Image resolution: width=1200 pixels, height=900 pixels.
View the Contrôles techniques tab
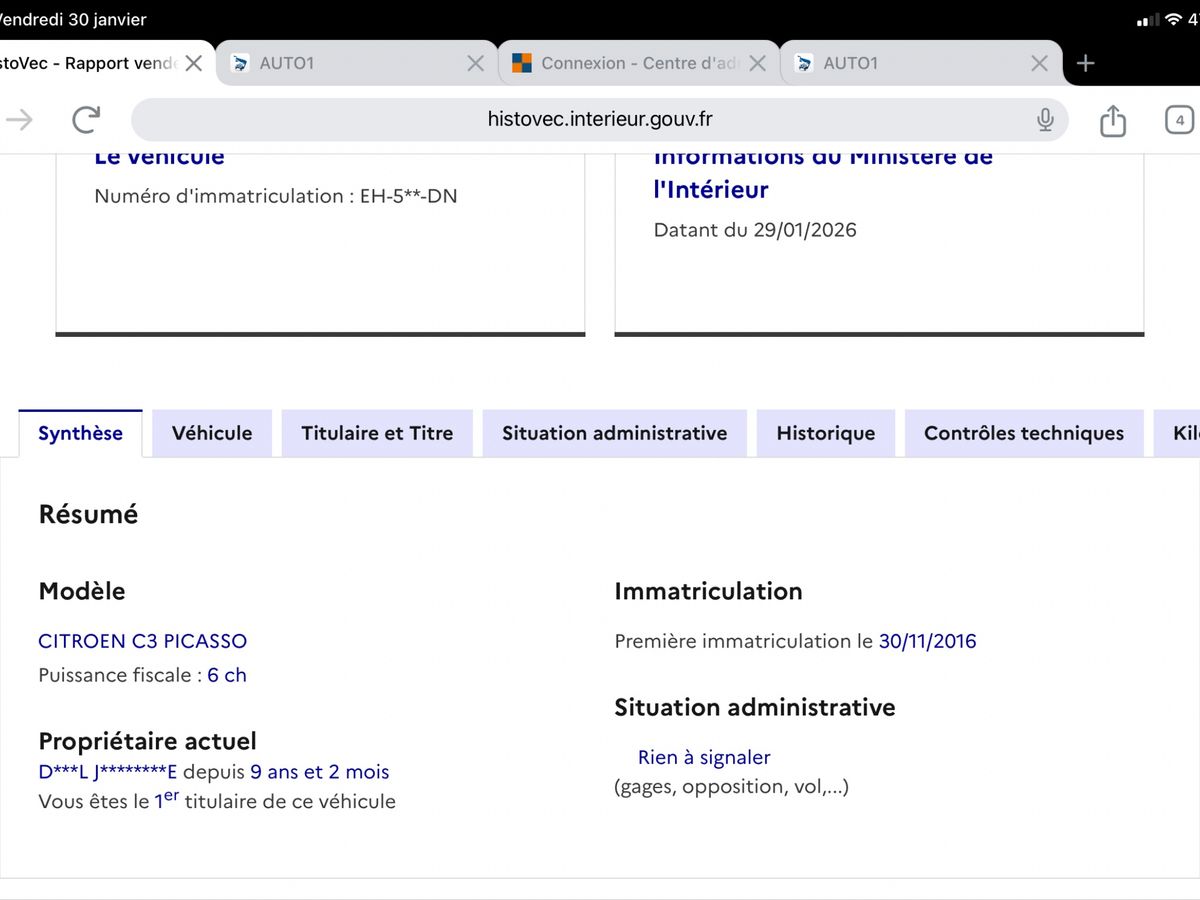click(x=1023, y=433)
